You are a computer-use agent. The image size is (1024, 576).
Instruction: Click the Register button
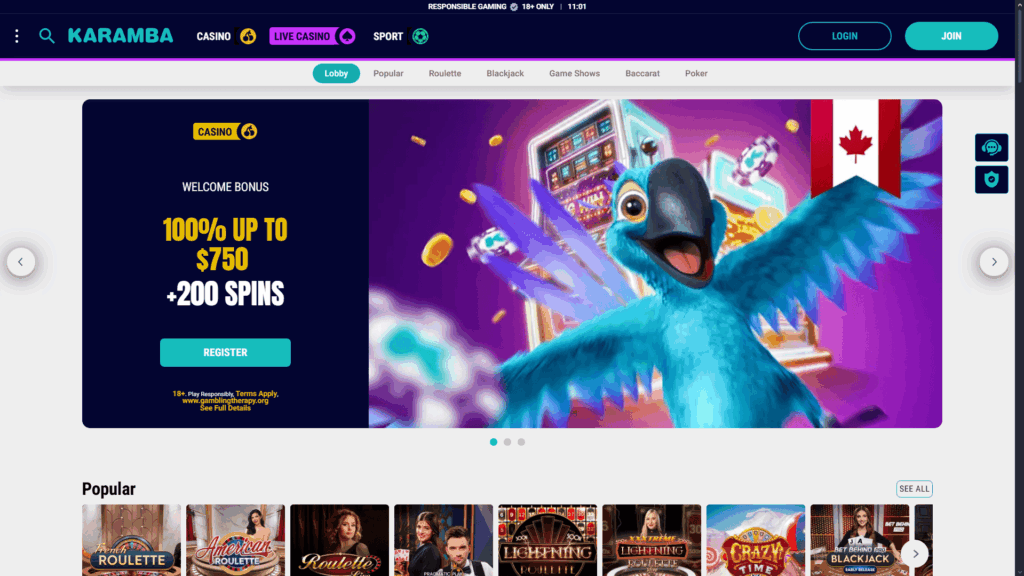tap(225, 352)
